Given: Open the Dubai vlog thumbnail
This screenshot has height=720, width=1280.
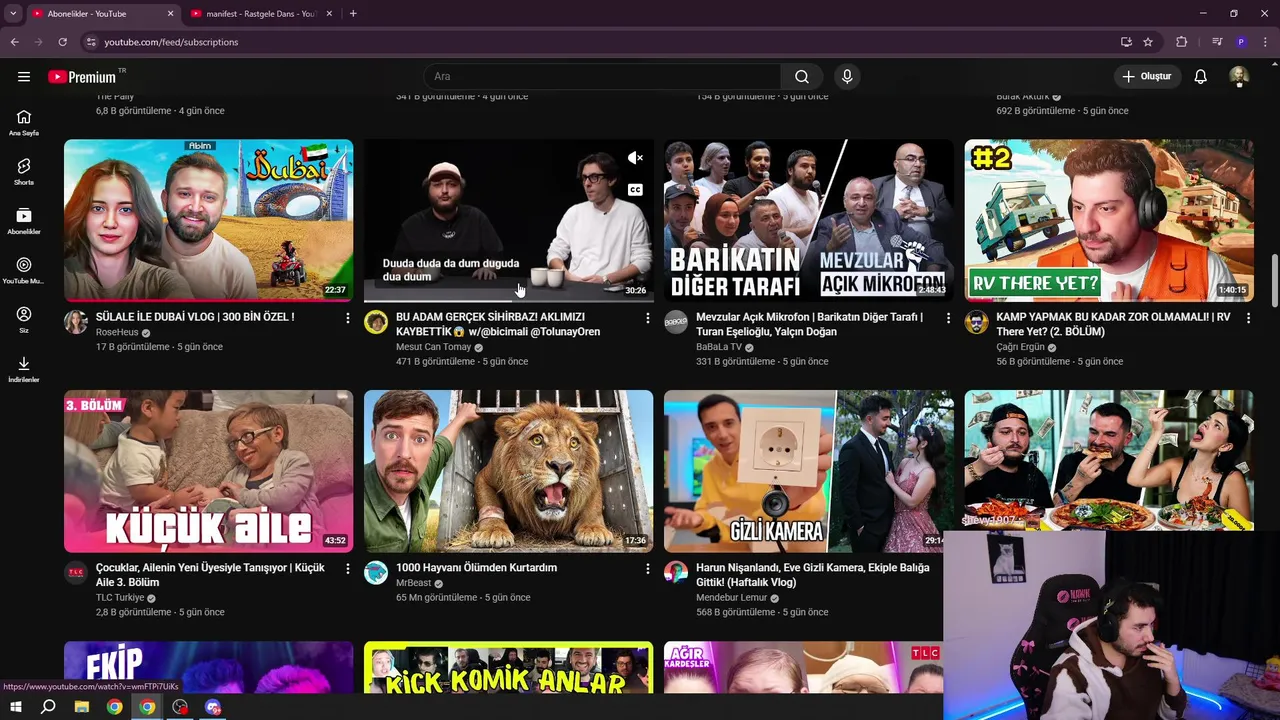Looking at the screenshot, I should 208,220.
